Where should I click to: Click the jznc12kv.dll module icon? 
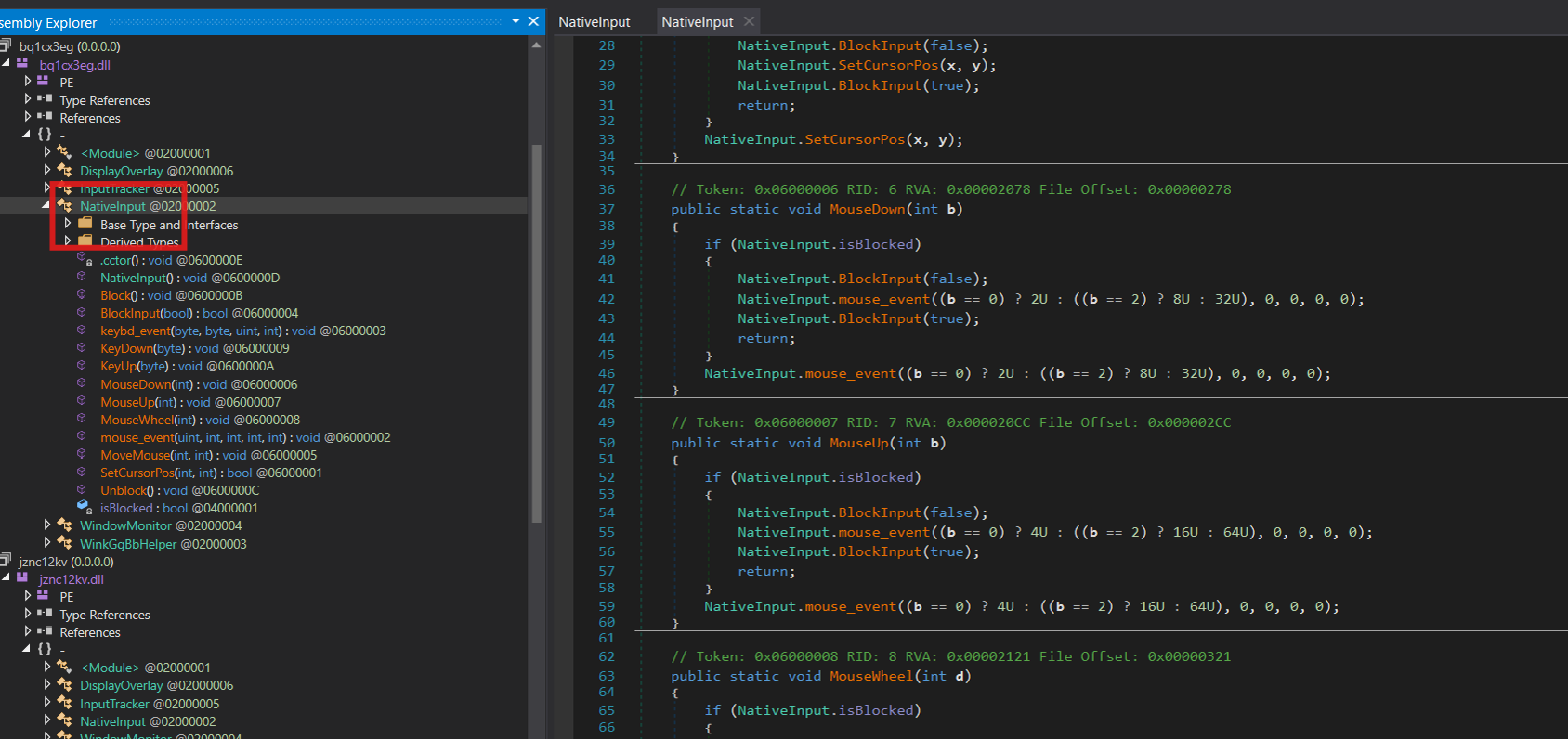[x=23, y=578]
